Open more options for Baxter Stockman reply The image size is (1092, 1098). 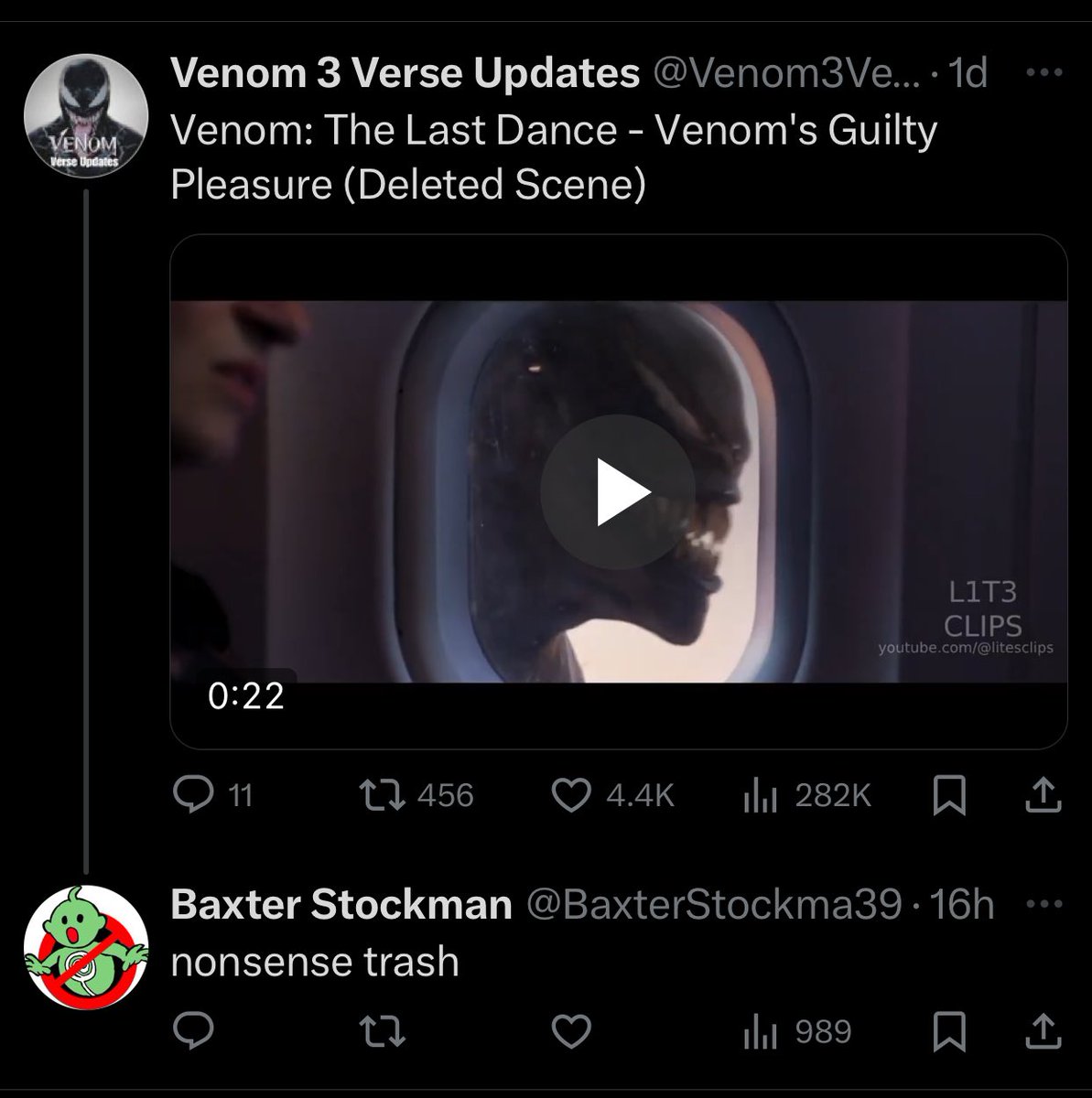[x=1043, y=904]
